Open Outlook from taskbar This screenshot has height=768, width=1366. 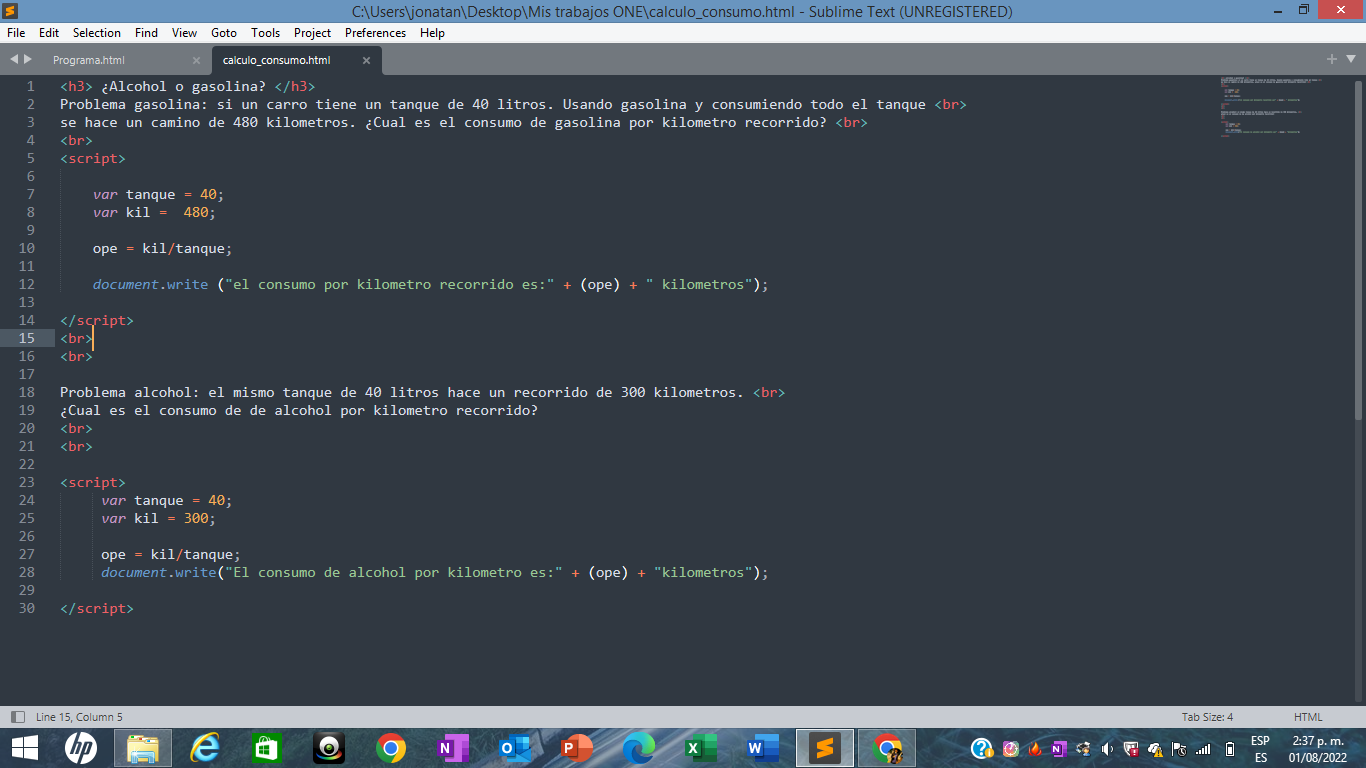click(x=515, y=748)
